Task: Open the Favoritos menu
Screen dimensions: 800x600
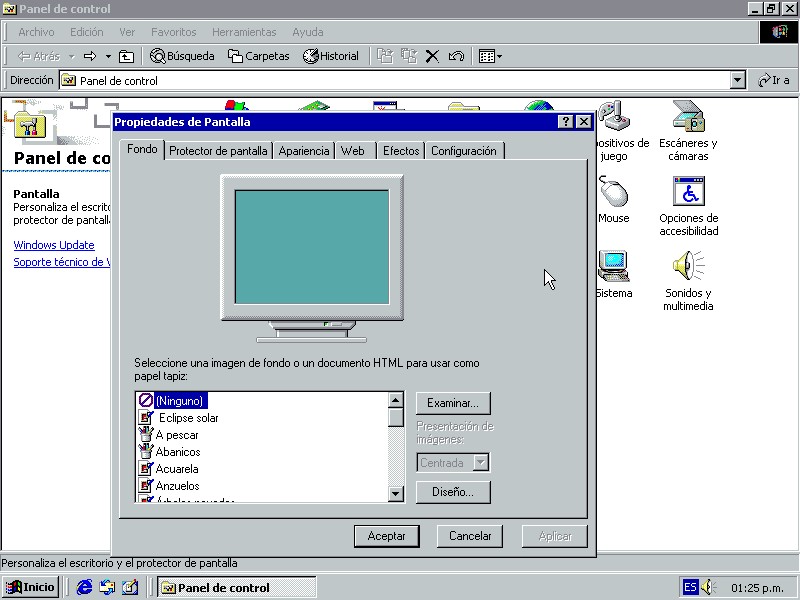Action: [x=173, y=32]
